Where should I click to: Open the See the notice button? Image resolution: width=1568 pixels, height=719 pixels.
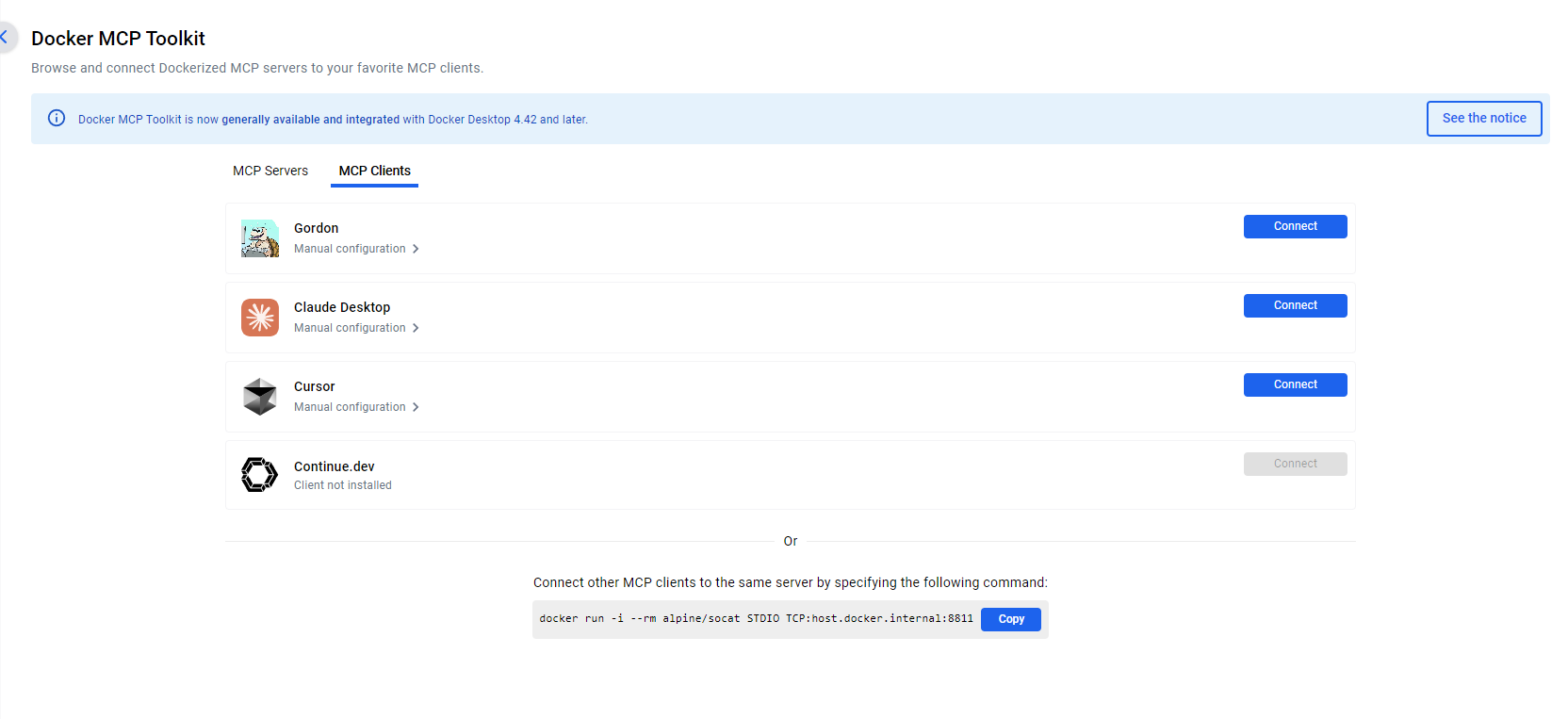(1483, 119)
